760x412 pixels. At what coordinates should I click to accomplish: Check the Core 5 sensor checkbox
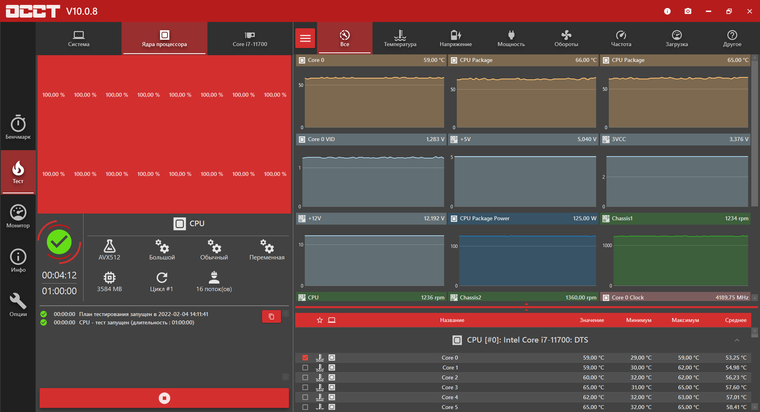click(305, 407)
